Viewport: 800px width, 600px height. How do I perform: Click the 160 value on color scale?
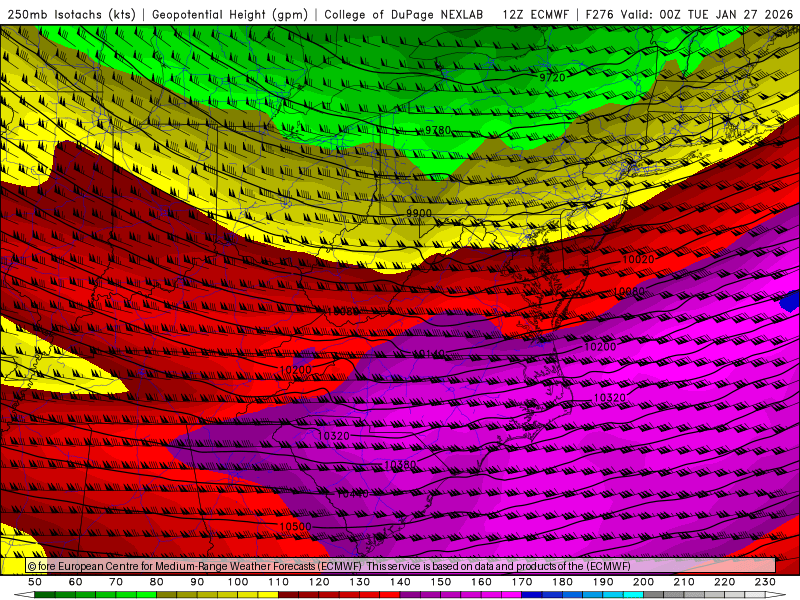(x=481, y=582)
